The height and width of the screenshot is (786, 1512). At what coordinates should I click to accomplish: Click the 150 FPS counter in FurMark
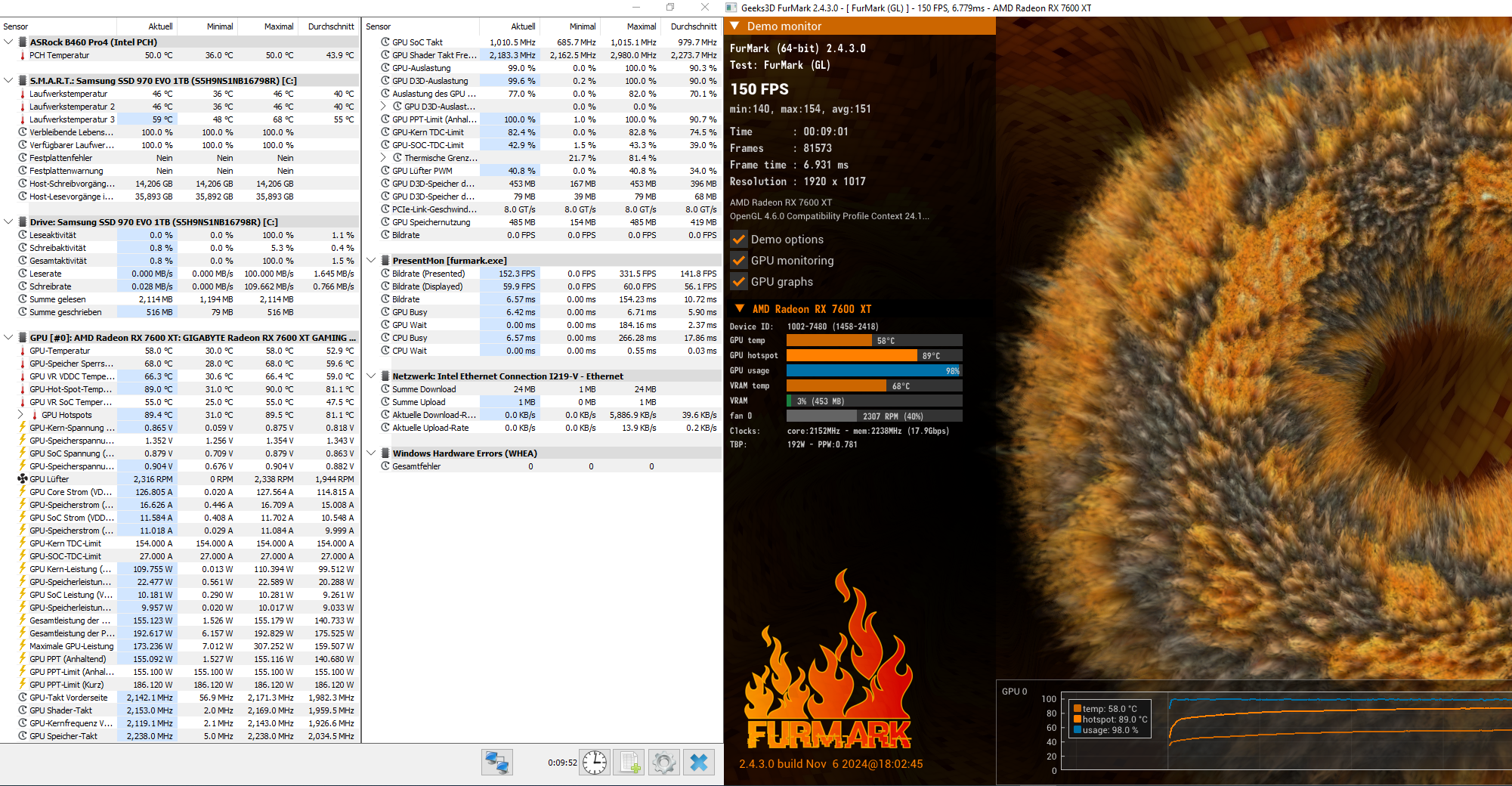click(759, 89)
